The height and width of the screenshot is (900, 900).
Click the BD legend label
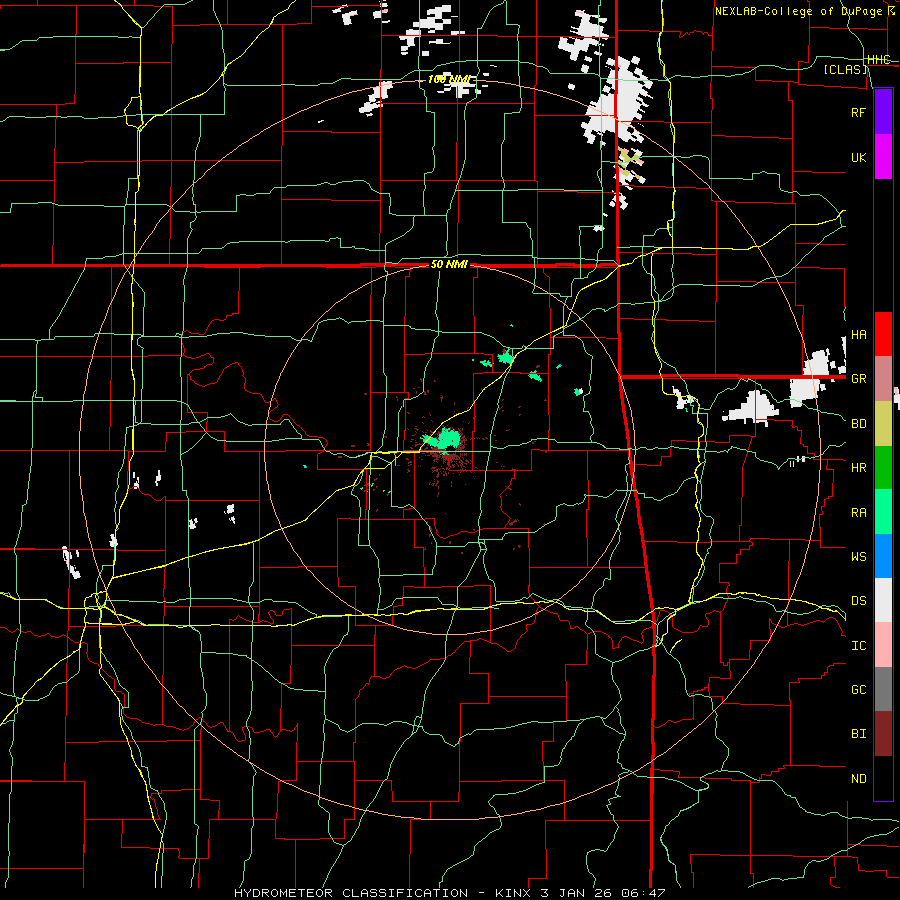858,424
